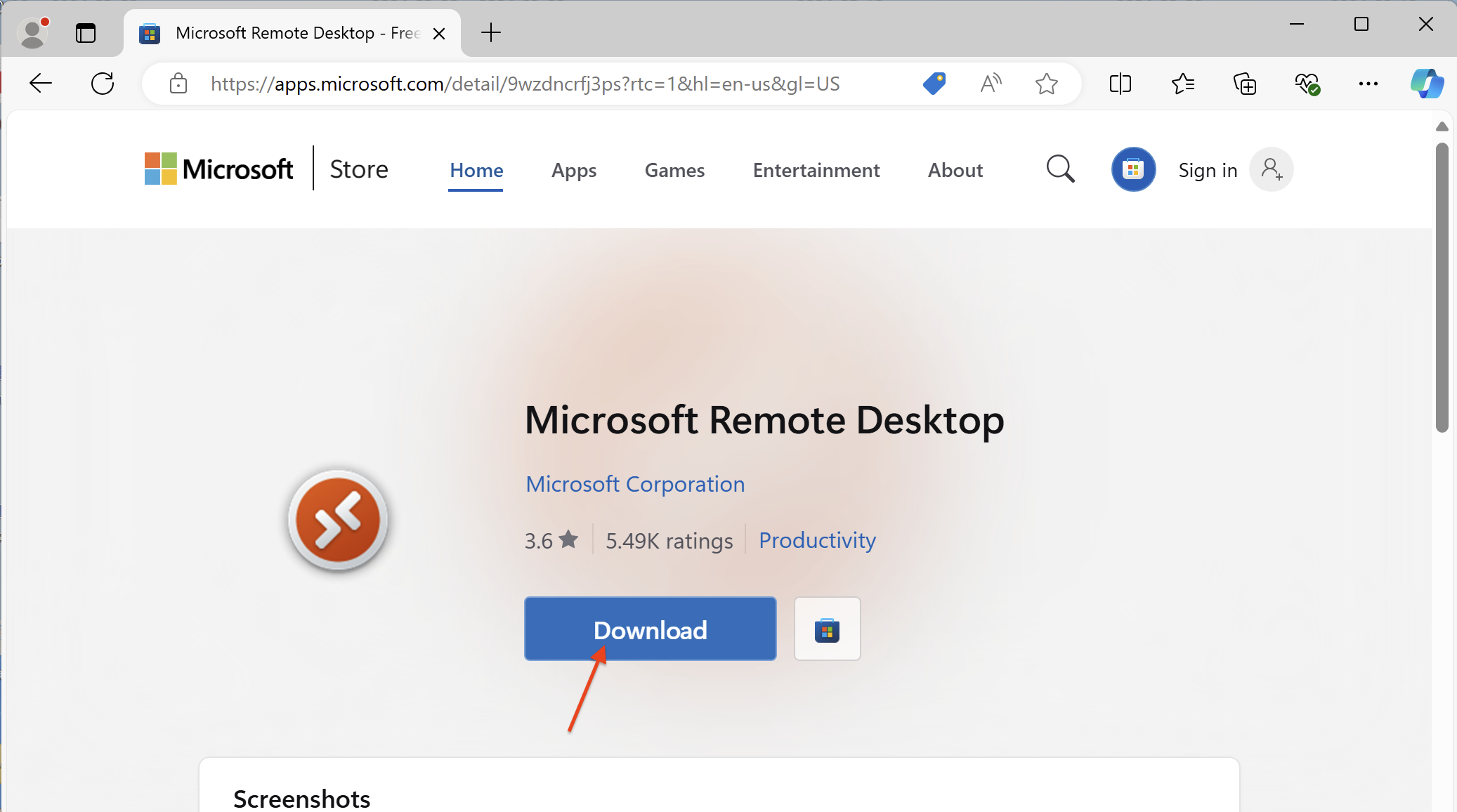Activate Read aloud icon
The width and height of the screenshot is (1457, 812).
click(x=991, y=84)
